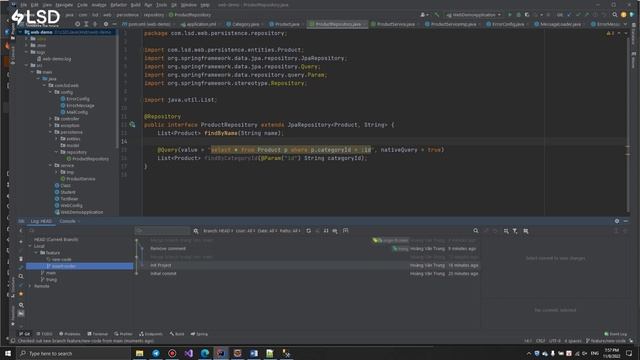
Task: Open the Terminal tool window
Action: (x=97, y=334)
